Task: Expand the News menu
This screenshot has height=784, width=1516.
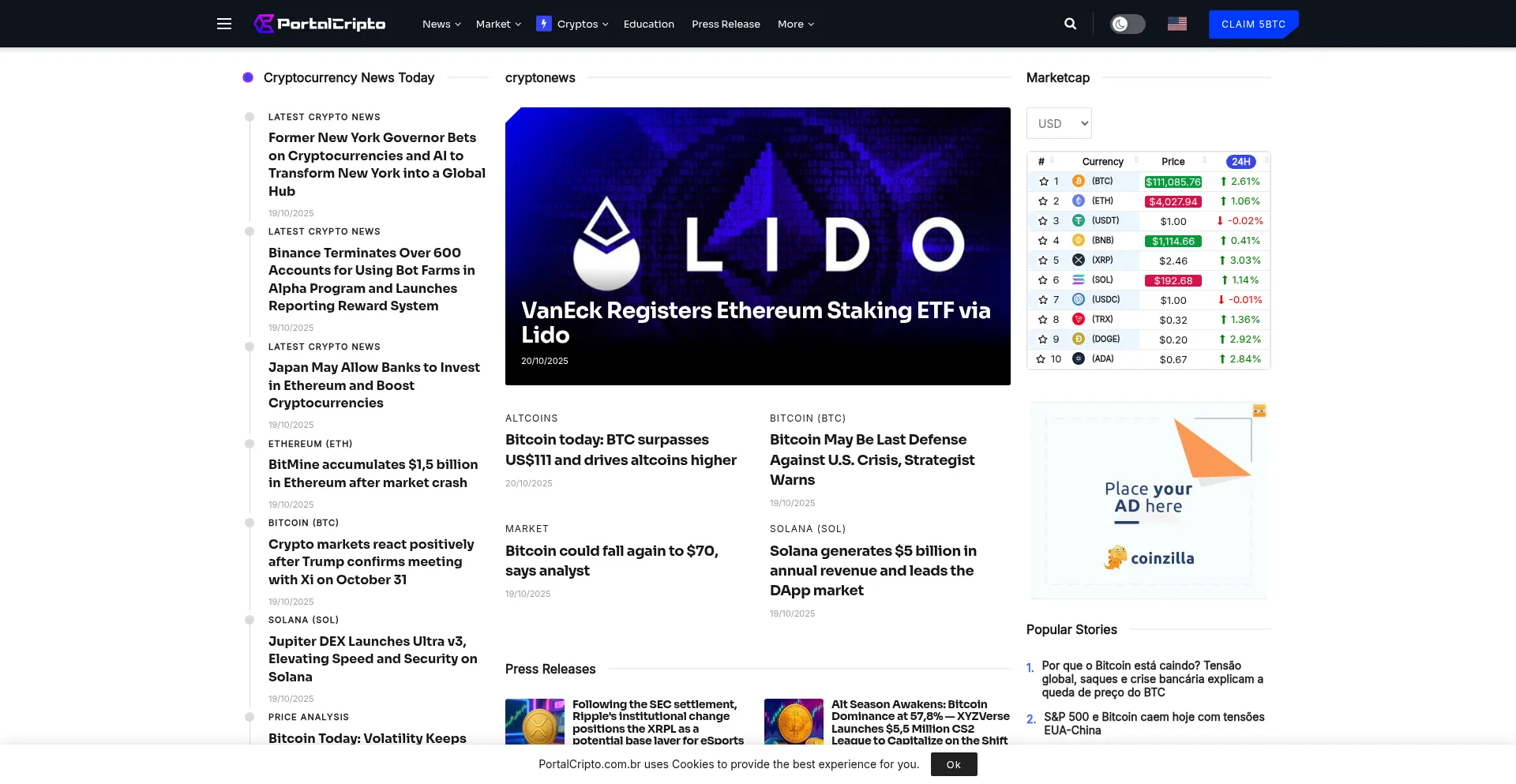Action: tap(441, 24)
